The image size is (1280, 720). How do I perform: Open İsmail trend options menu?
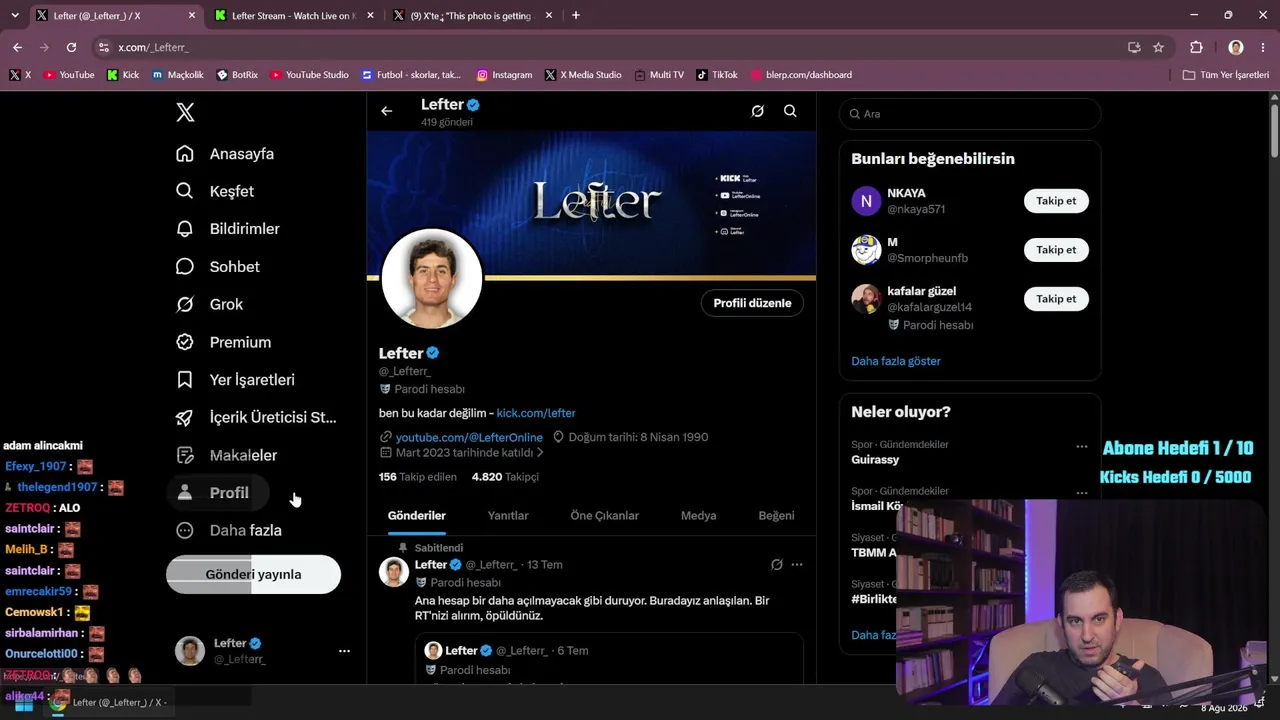(1081, 492)
